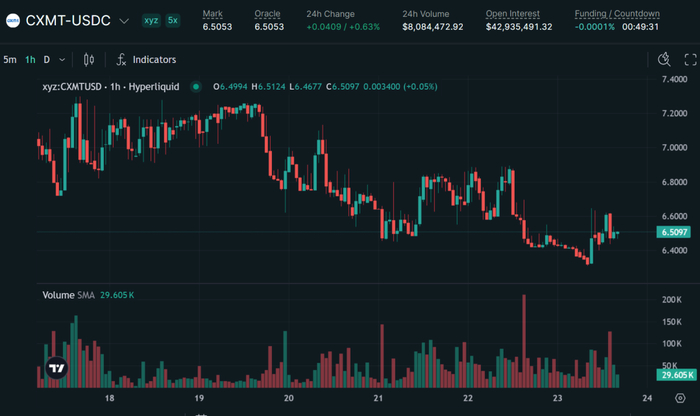Click the funding countdown 00:49:31
700x416 pixels.
coord(640,27)
